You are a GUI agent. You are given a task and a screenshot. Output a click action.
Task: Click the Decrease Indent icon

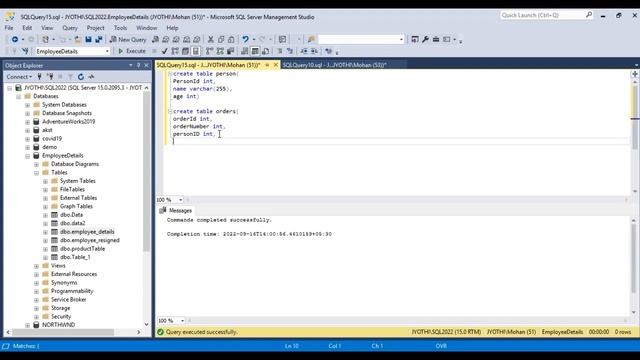(x=304, y=51)
